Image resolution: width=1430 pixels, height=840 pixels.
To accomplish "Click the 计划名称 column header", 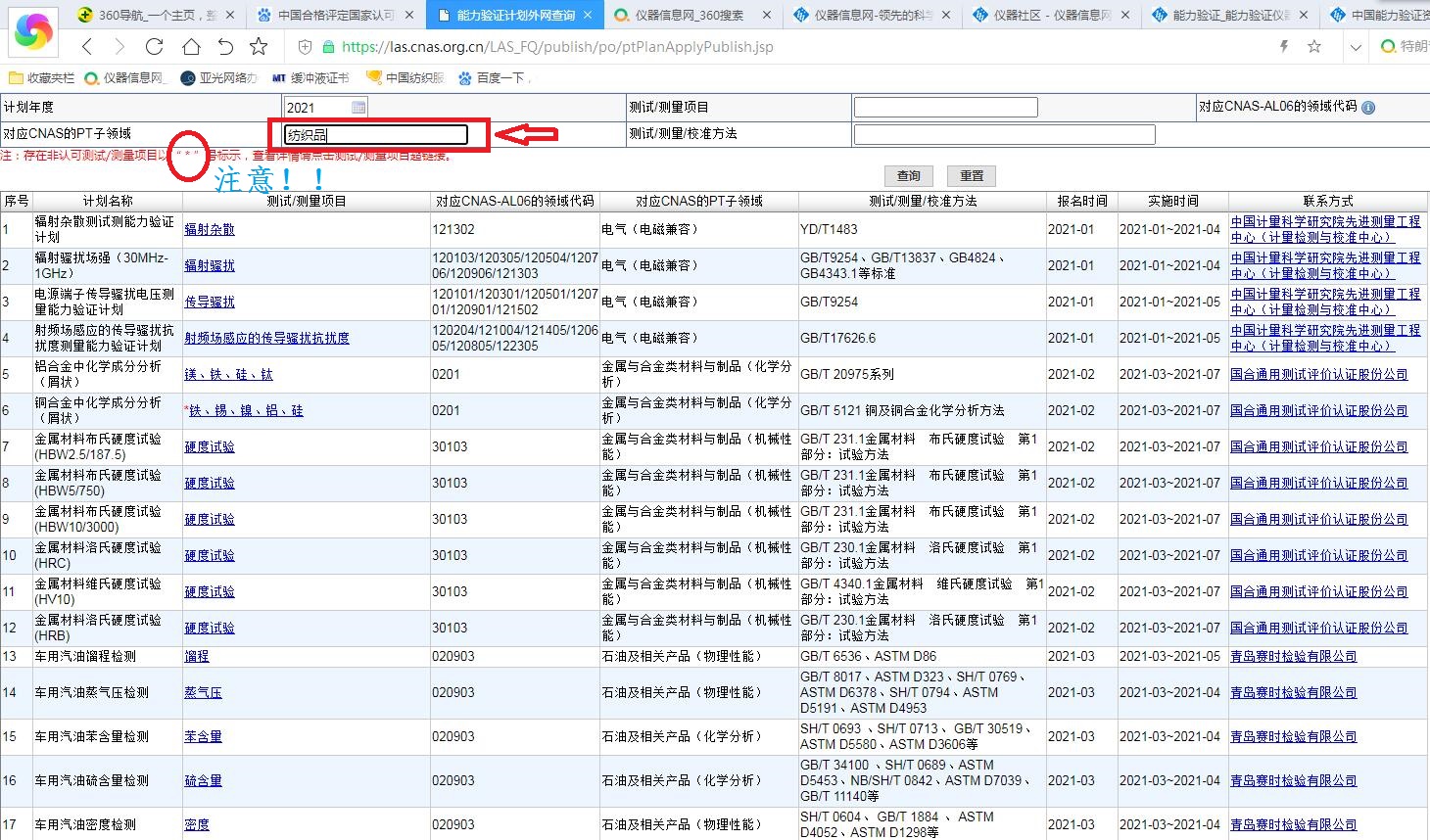I will (107, 201).
